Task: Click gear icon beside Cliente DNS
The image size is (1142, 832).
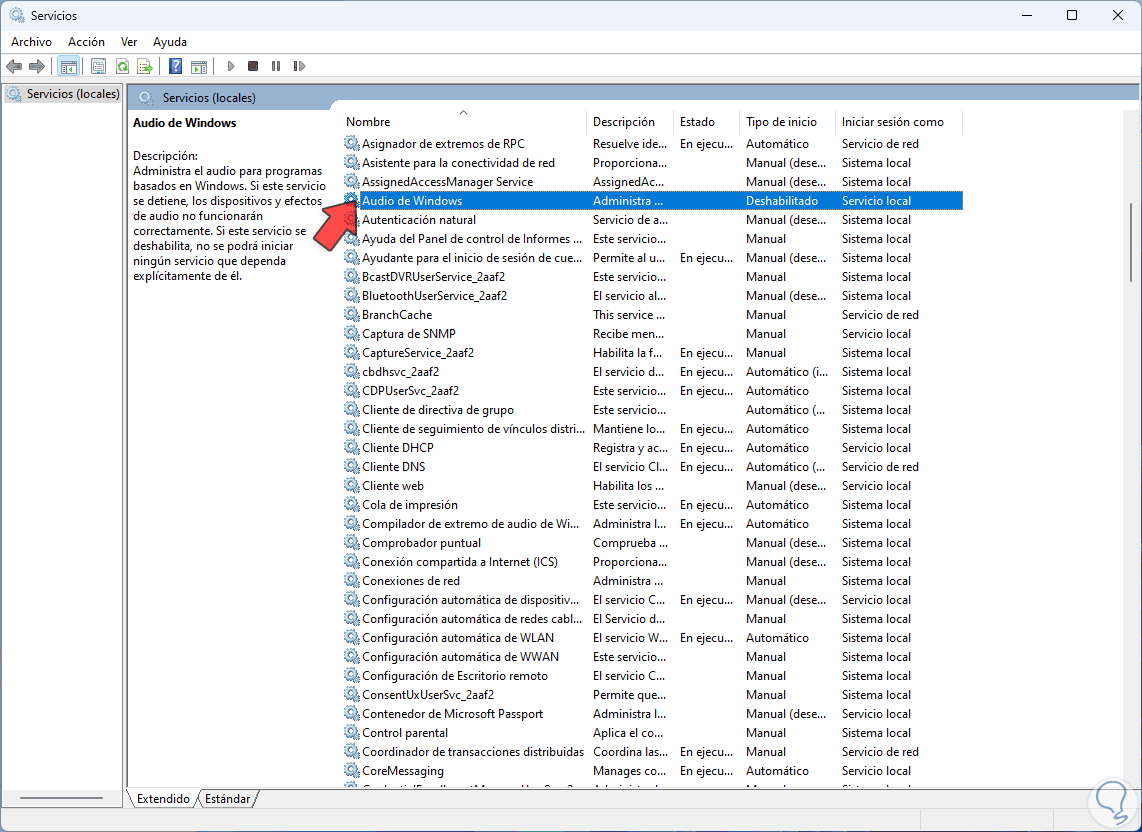Action: coord(352,466)
